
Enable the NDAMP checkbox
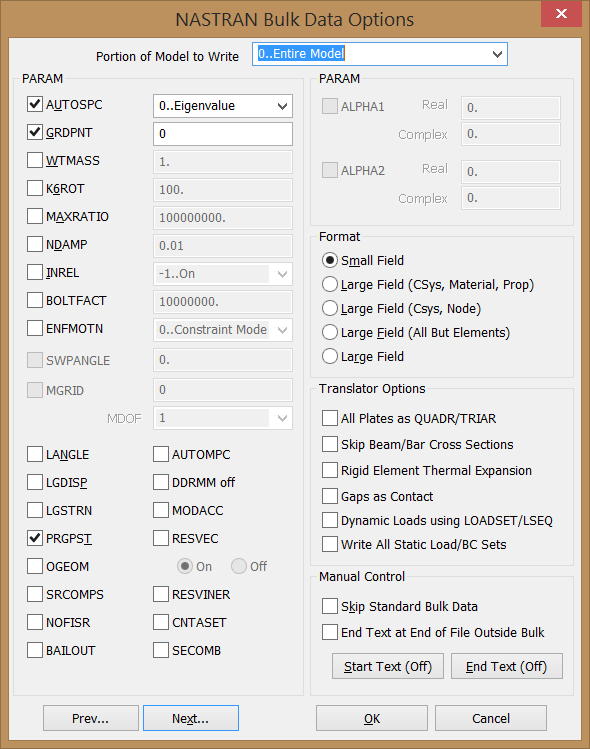pos(35,244)
